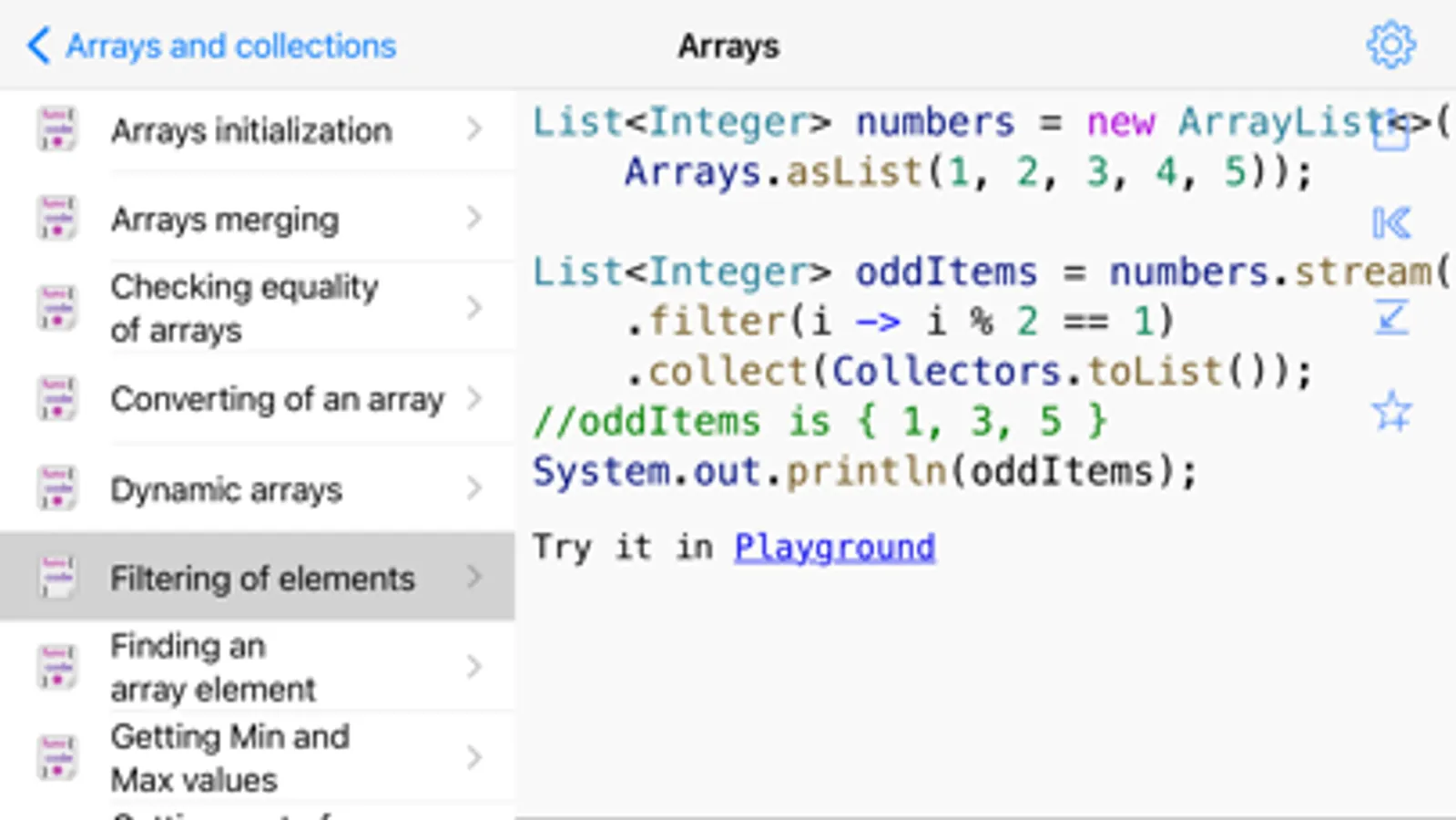Image resolution: width=1456 pixels, height=820 pixels.
Task: Click the //oddItems is { 1, 3, 5 } comment
Action: point(820,421)
